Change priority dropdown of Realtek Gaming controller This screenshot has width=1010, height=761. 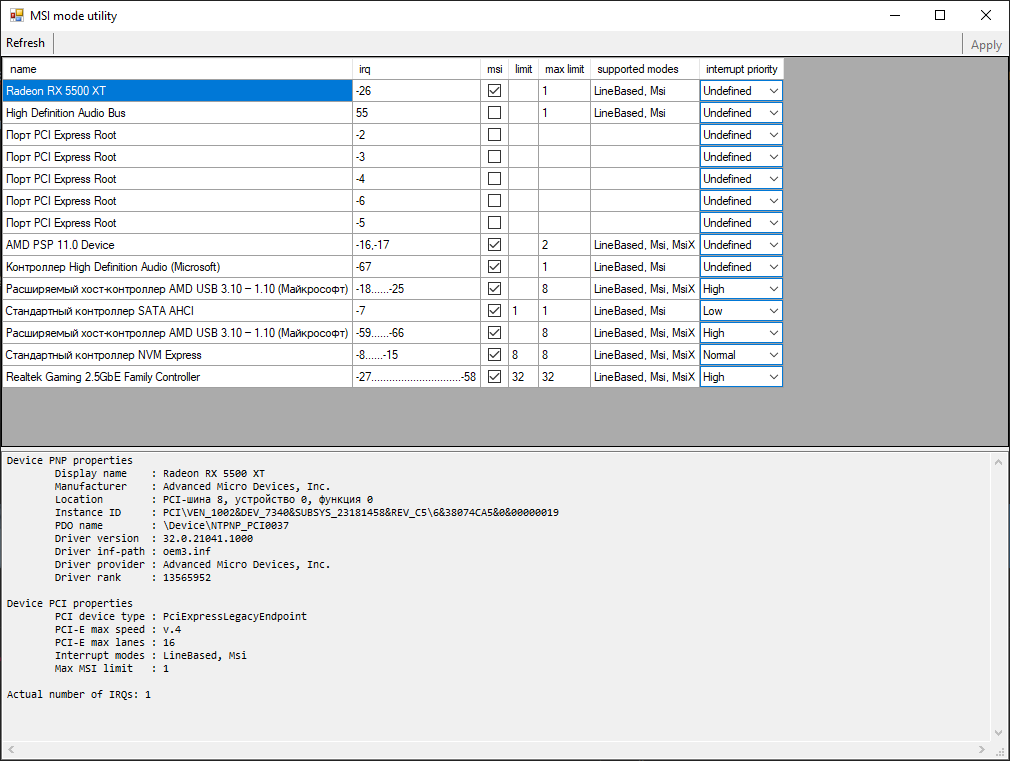point(773,377)
